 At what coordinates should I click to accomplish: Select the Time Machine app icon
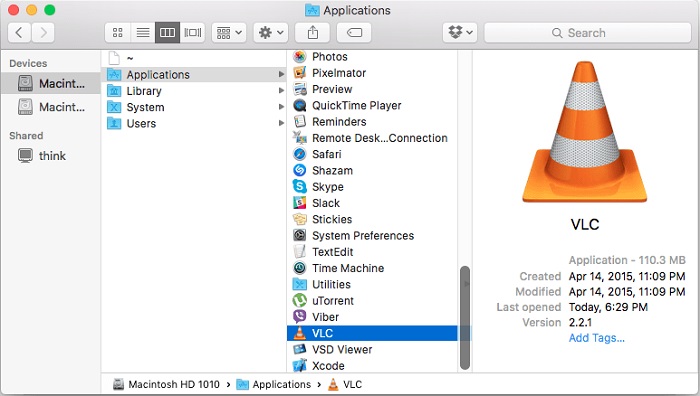[300, 268]
